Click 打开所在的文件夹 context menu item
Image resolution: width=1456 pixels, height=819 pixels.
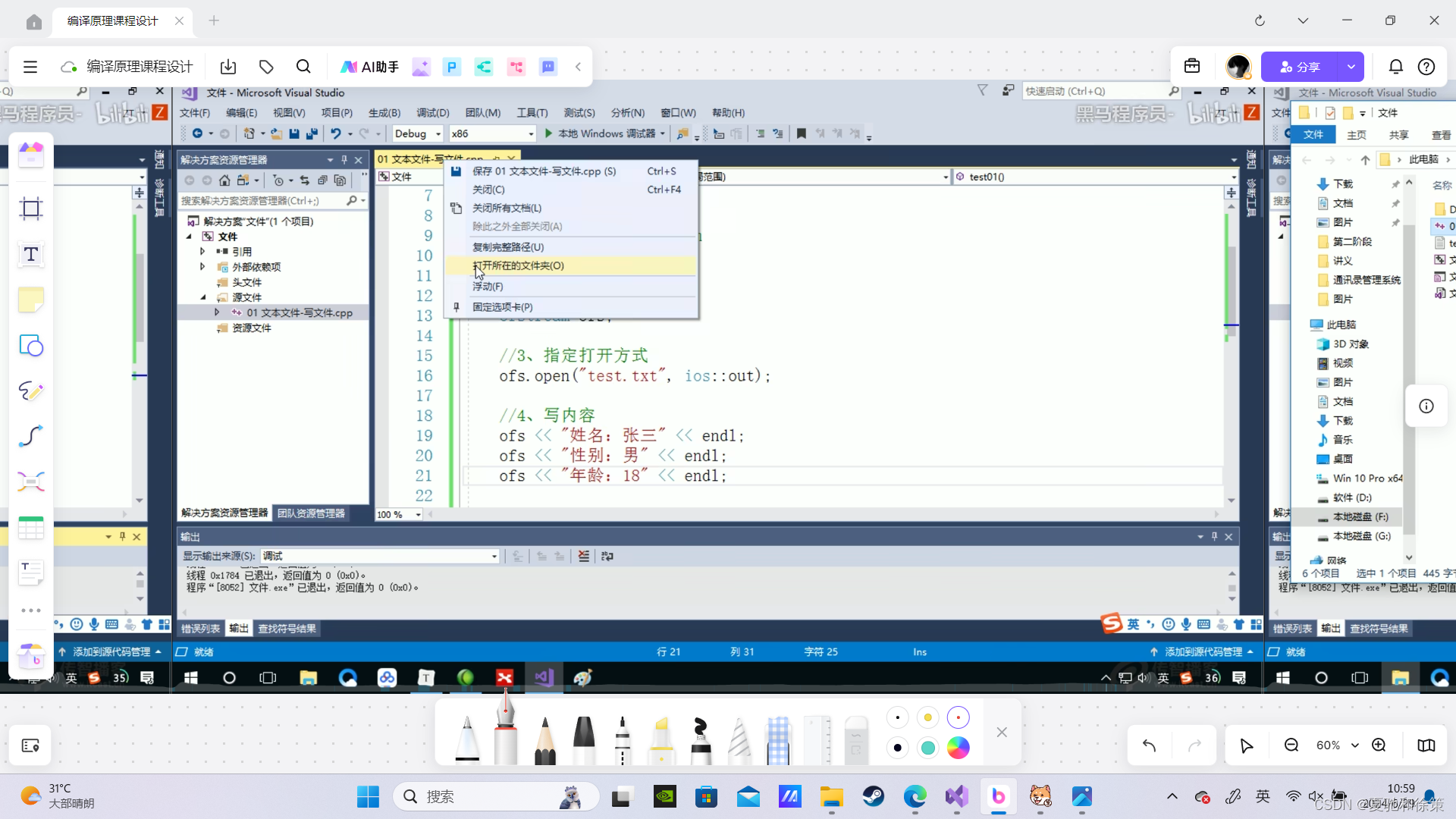(519, 266)
